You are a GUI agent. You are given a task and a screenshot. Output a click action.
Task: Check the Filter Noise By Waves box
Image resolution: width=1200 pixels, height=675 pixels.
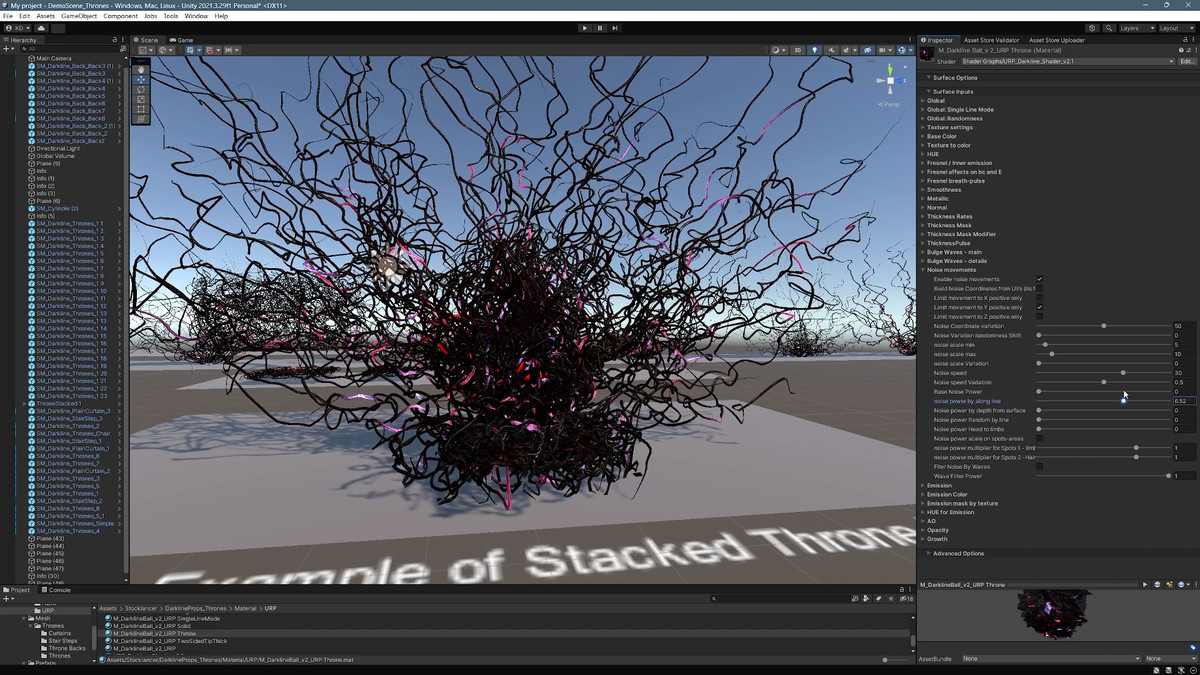click(1039, 467)
